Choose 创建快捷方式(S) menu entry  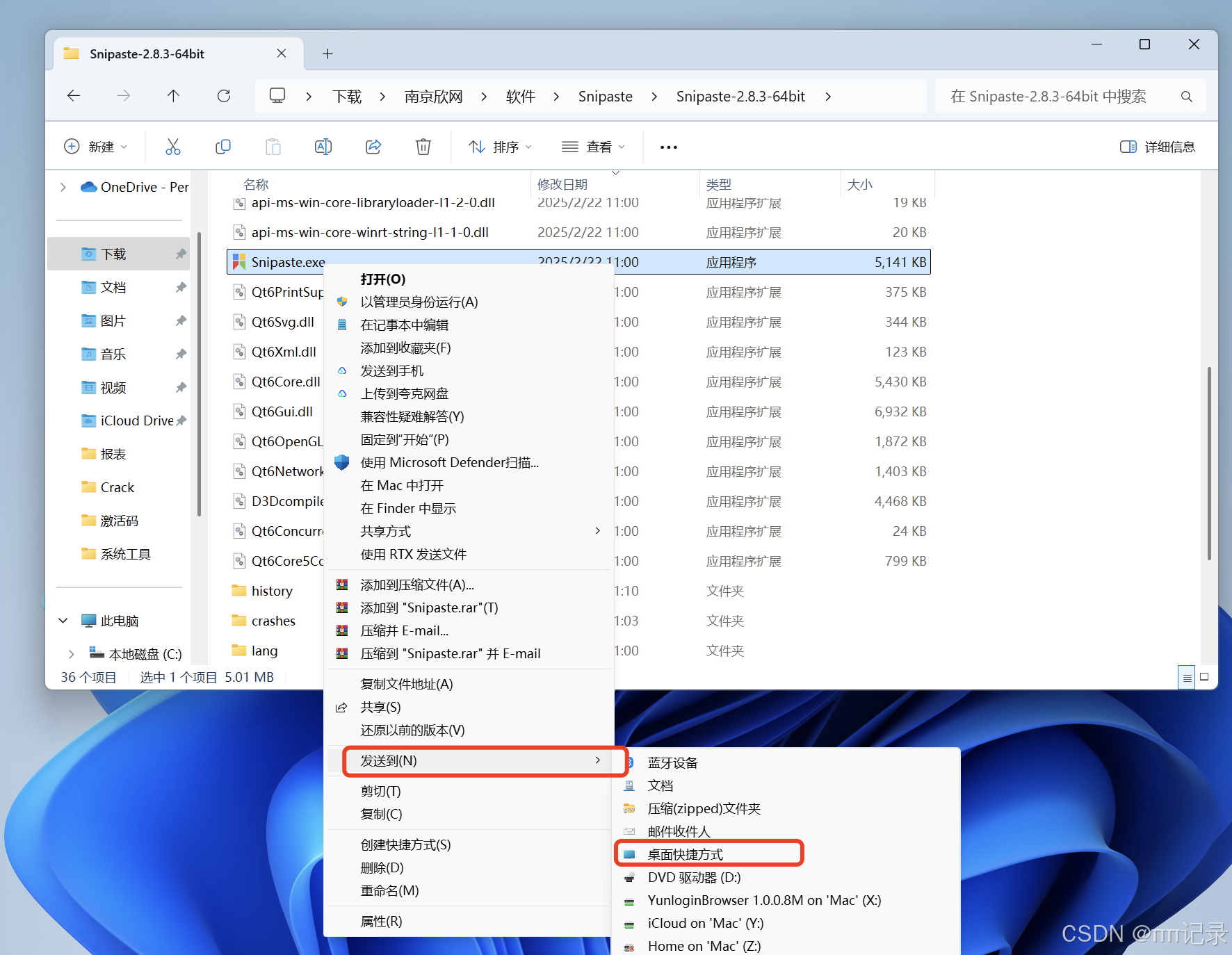[x=469, y=844]
